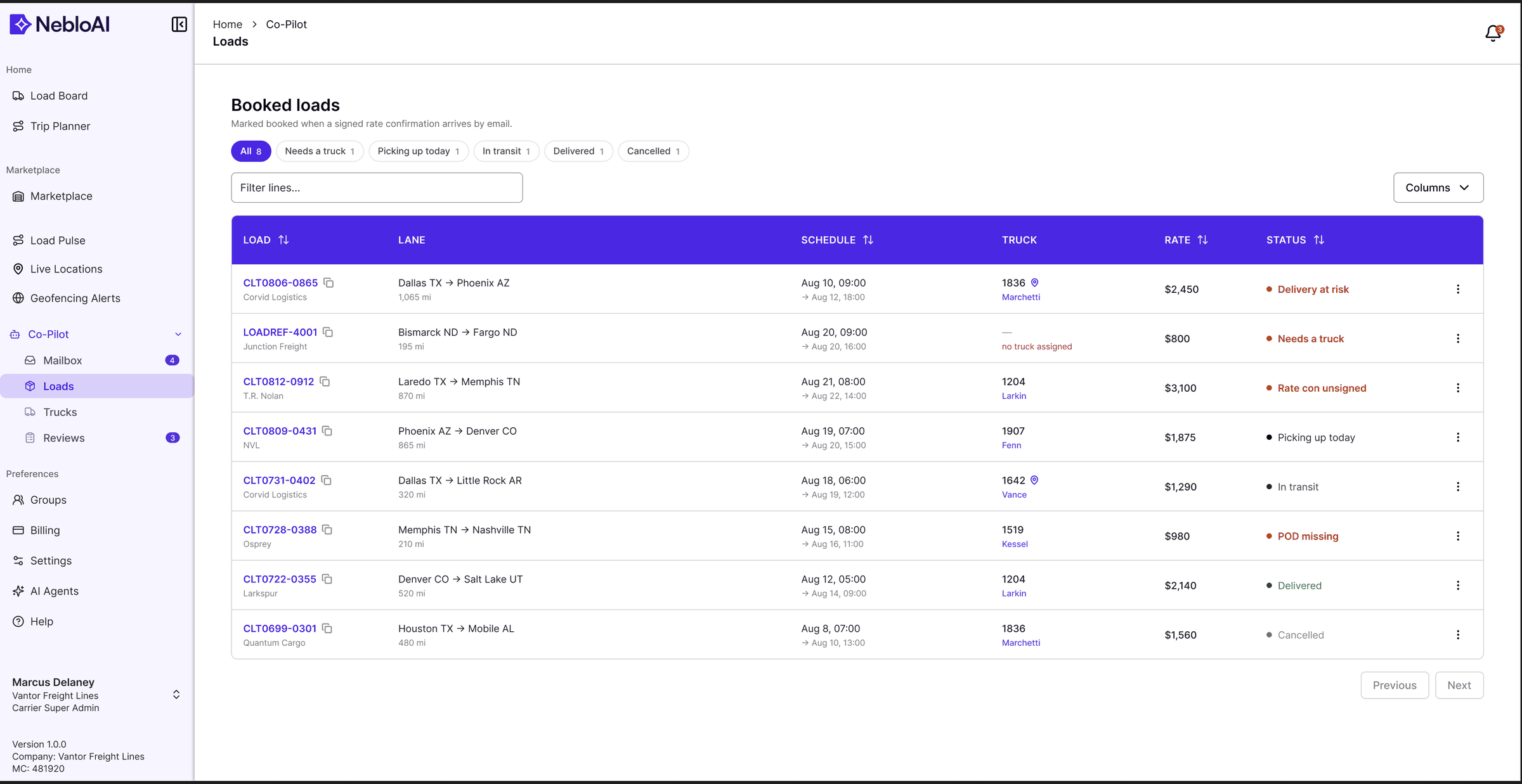1522x784 pixels.
Task: Filter by Picking up today
Action: [x=419, y=151]
